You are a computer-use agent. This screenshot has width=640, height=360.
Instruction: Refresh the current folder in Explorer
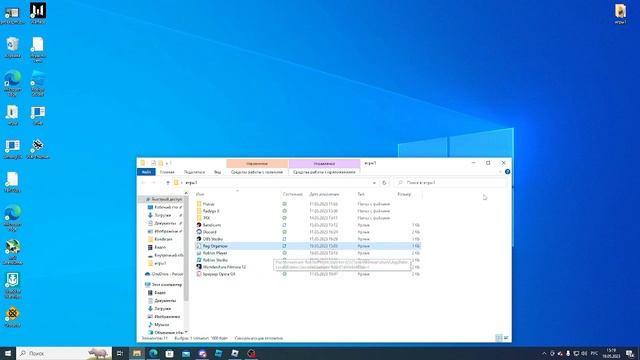384,183
